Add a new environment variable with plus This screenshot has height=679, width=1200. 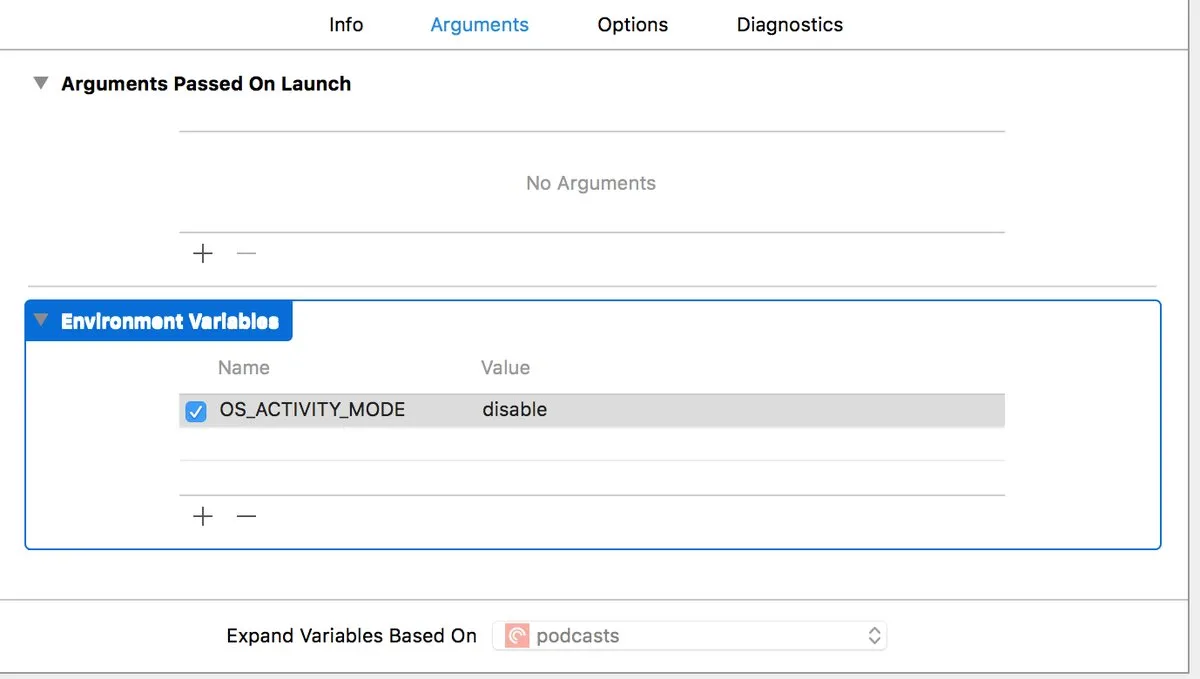tap(203, 516)
